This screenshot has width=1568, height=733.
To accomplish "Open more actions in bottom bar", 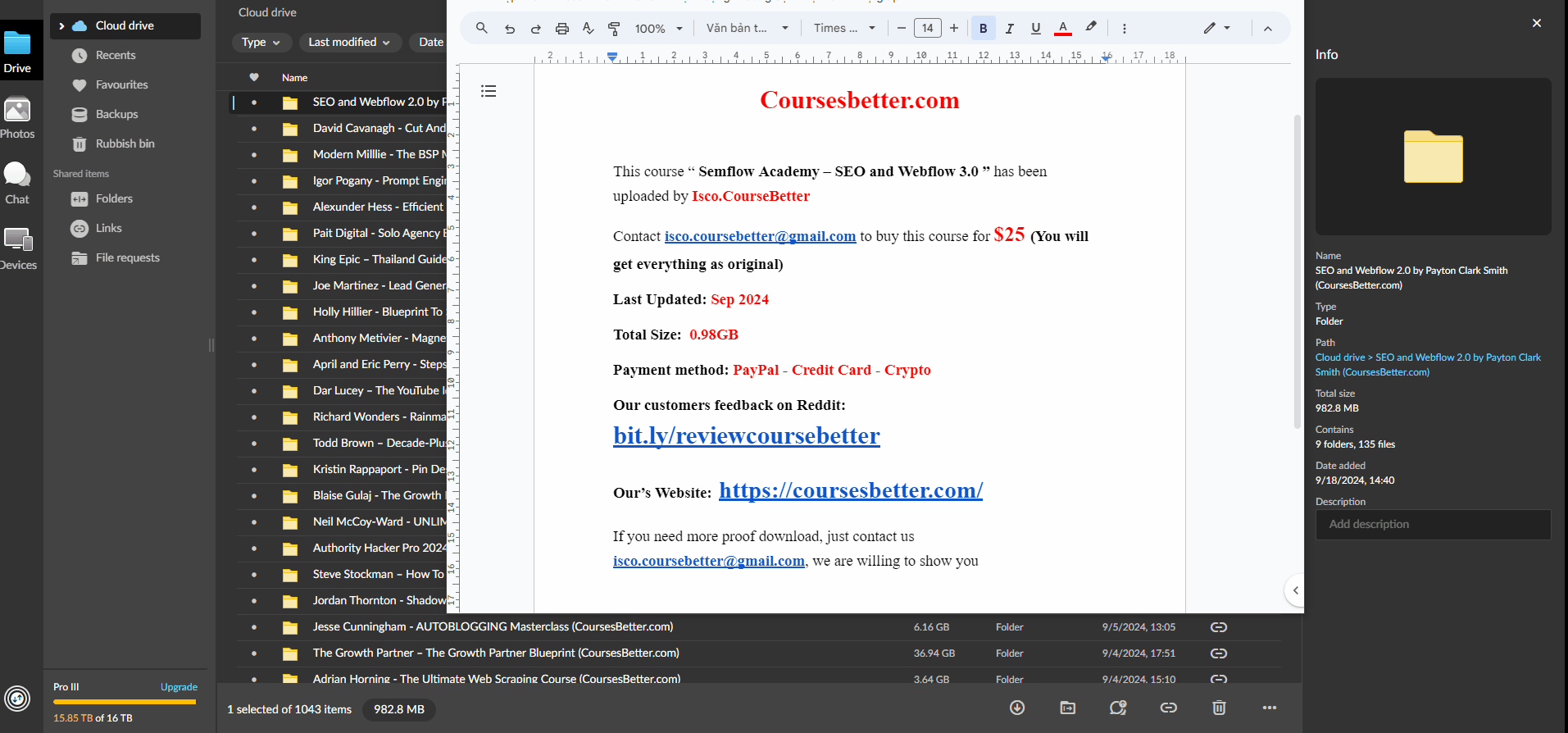I will coord(1270,708).
